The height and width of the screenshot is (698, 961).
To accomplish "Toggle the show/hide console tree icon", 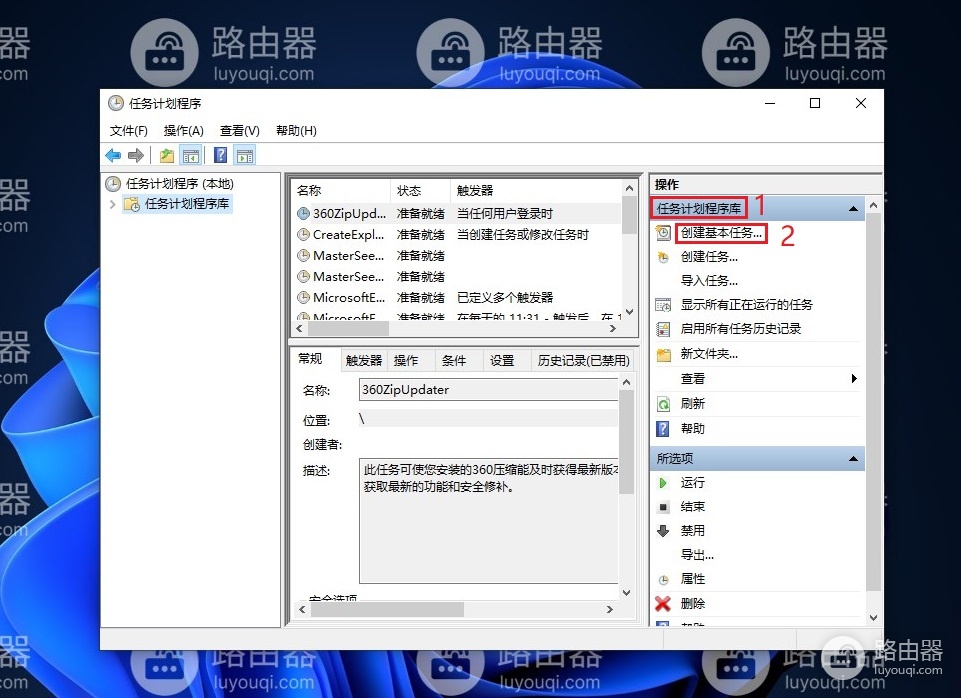I will 191,156.
